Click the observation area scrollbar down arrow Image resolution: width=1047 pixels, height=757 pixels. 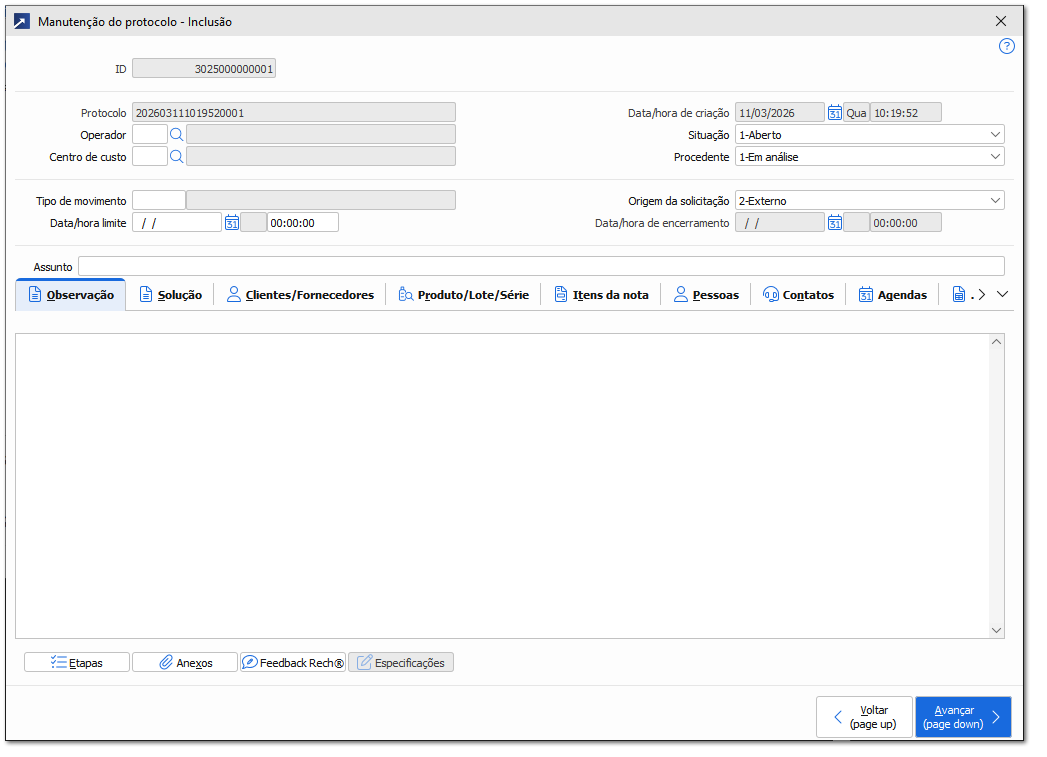[x=996, y=630]
